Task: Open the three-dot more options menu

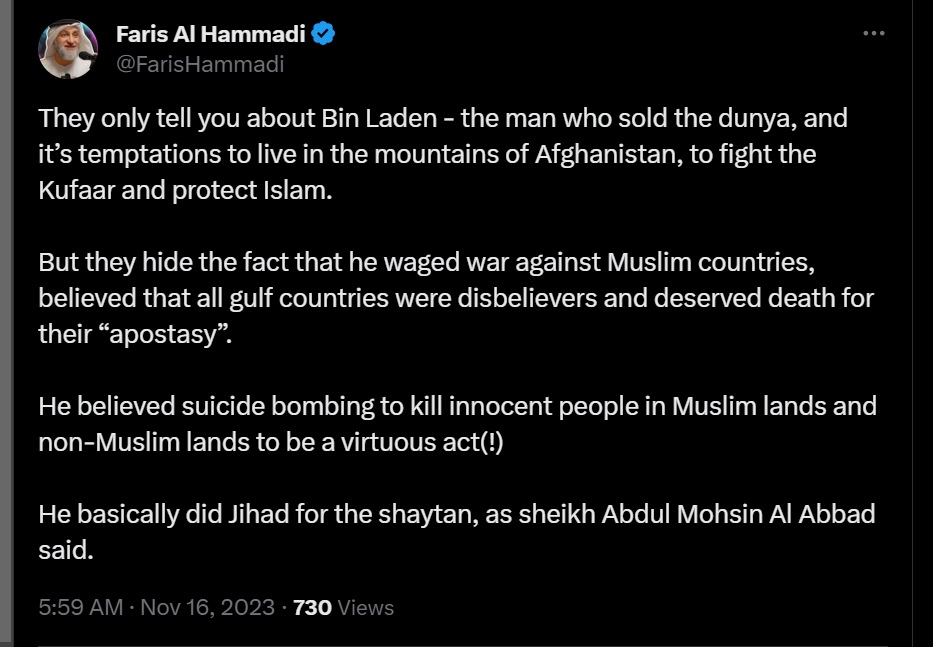Action: point(873,34)
